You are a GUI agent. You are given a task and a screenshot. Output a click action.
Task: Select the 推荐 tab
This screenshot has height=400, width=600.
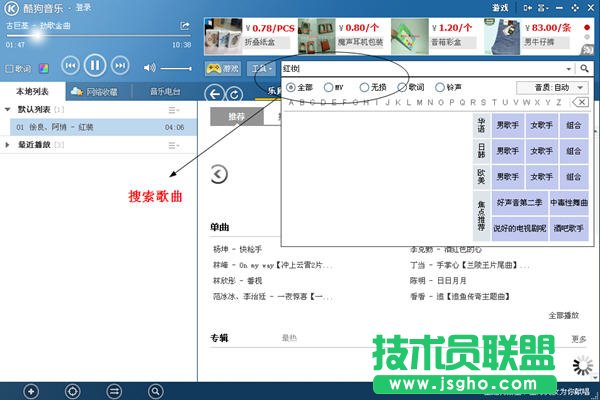[236, 116]
